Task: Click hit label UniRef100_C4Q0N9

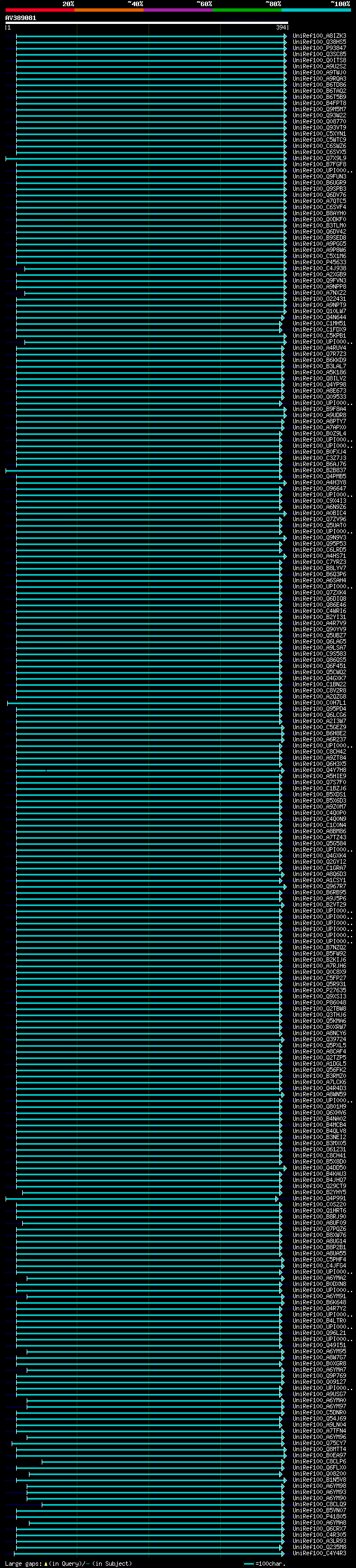Action: point(319,819)
